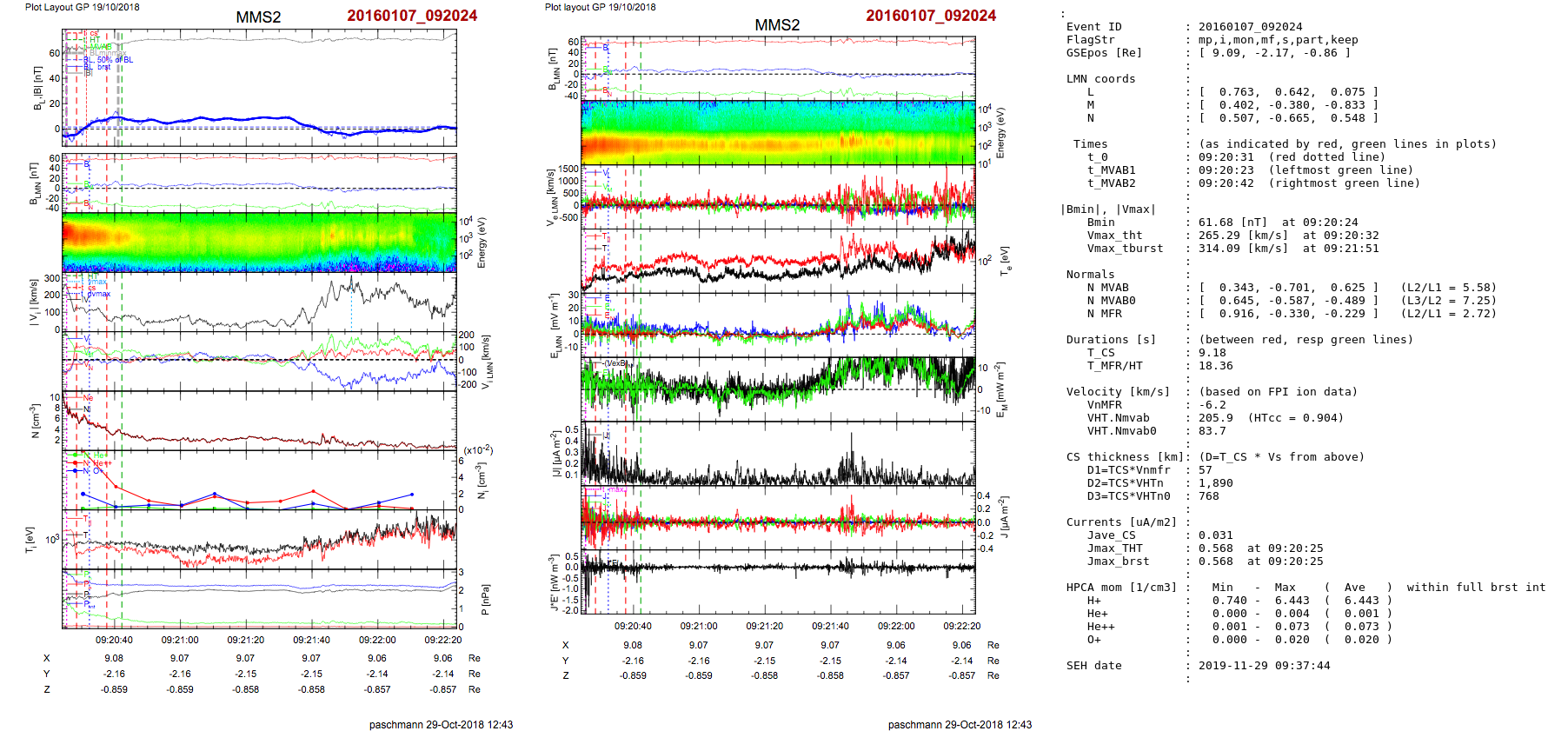Select the electron energy spectrogram in right plot
The image size is (1568, 731).
point(778,132)
